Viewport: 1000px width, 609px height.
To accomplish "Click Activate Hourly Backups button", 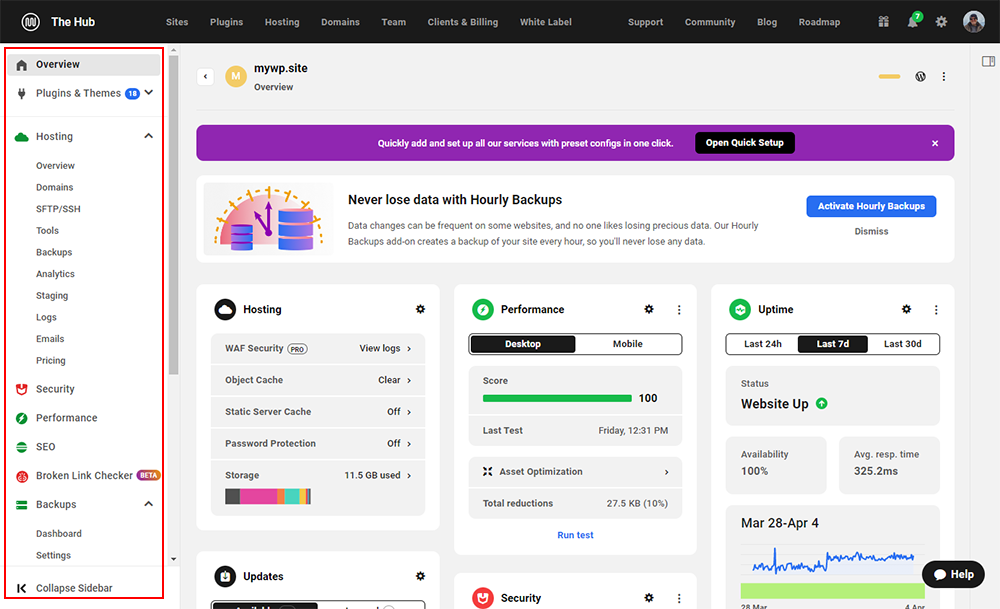I will click(871, 206).
